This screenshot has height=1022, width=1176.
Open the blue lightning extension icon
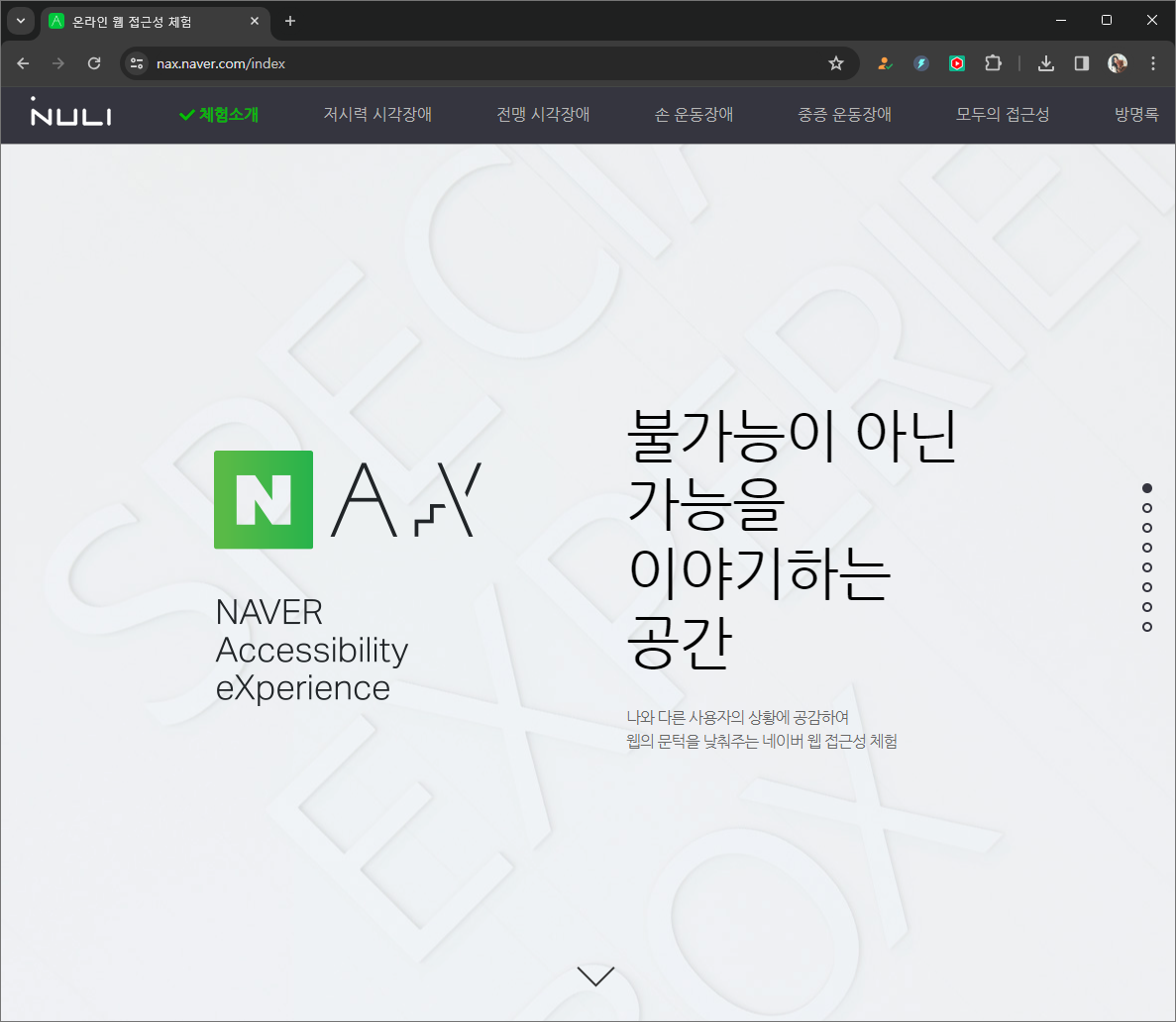[x=921, y=63]
